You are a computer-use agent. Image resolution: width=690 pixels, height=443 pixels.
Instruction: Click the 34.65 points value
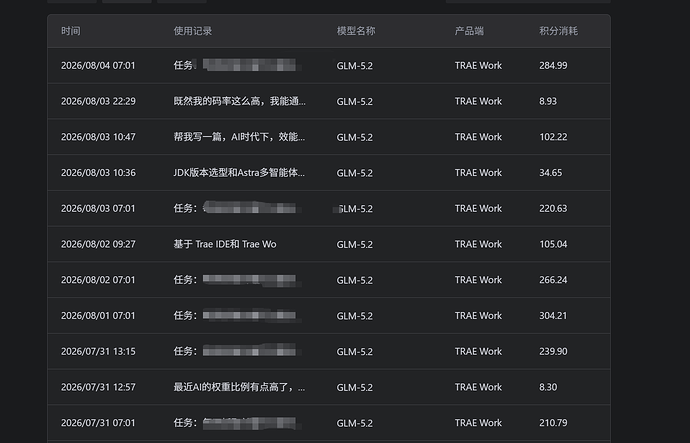[551, 172]
